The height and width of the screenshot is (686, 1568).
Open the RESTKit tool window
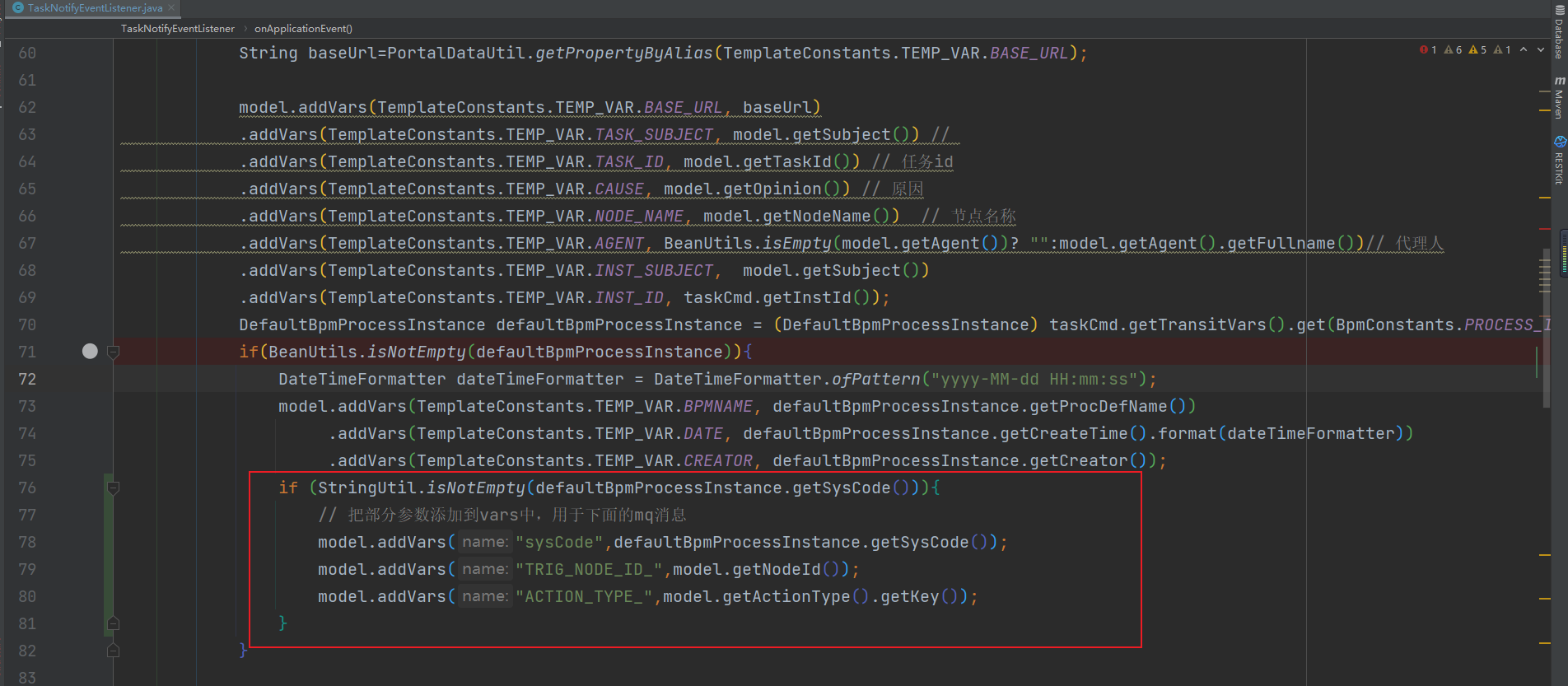(1559, 161)
